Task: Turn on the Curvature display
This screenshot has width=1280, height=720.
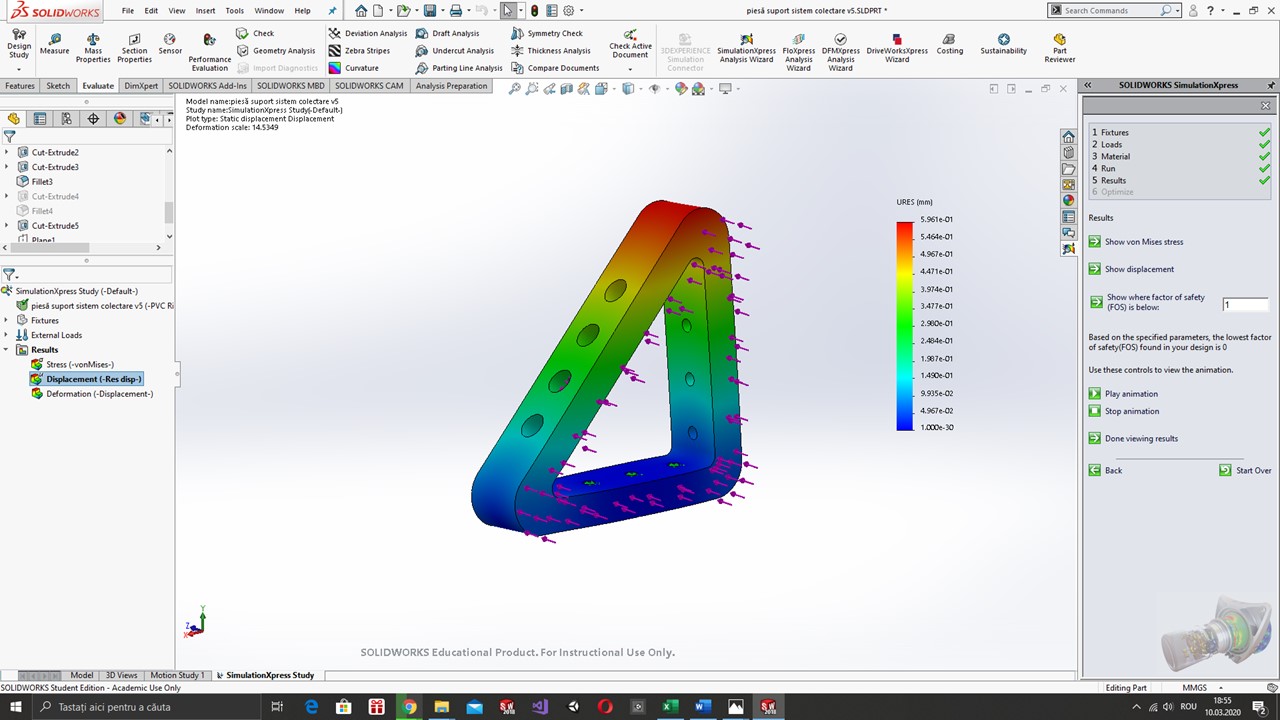Action: (354, 68)
